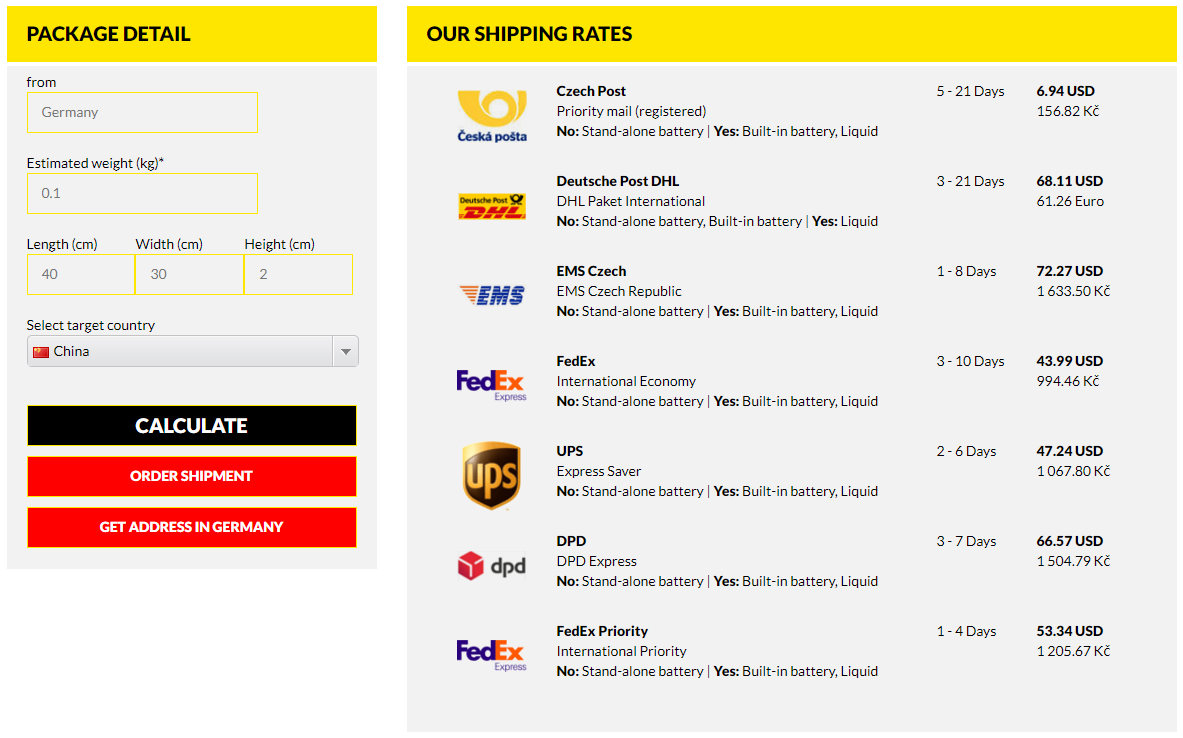
Task: Click the Length (cm) field
Action: click(x=81, y=274)
